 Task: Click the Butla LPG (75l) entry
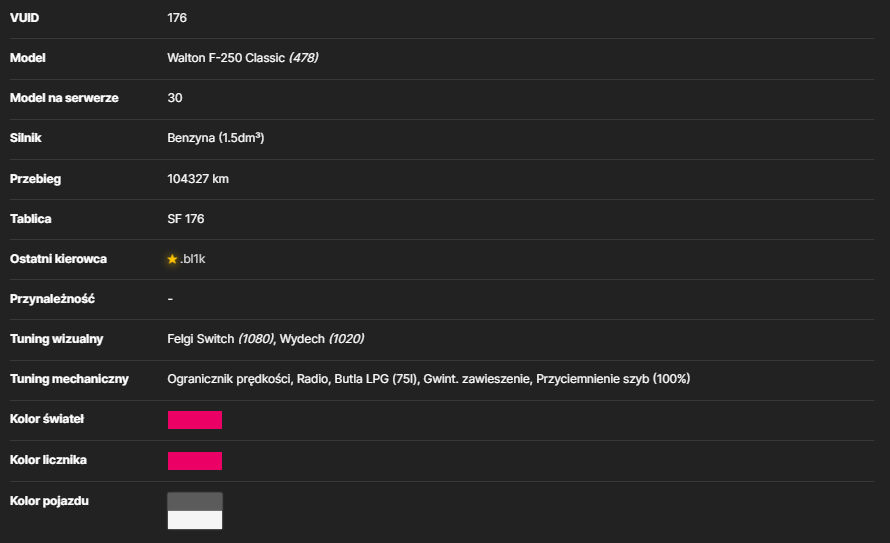[376, 379]
